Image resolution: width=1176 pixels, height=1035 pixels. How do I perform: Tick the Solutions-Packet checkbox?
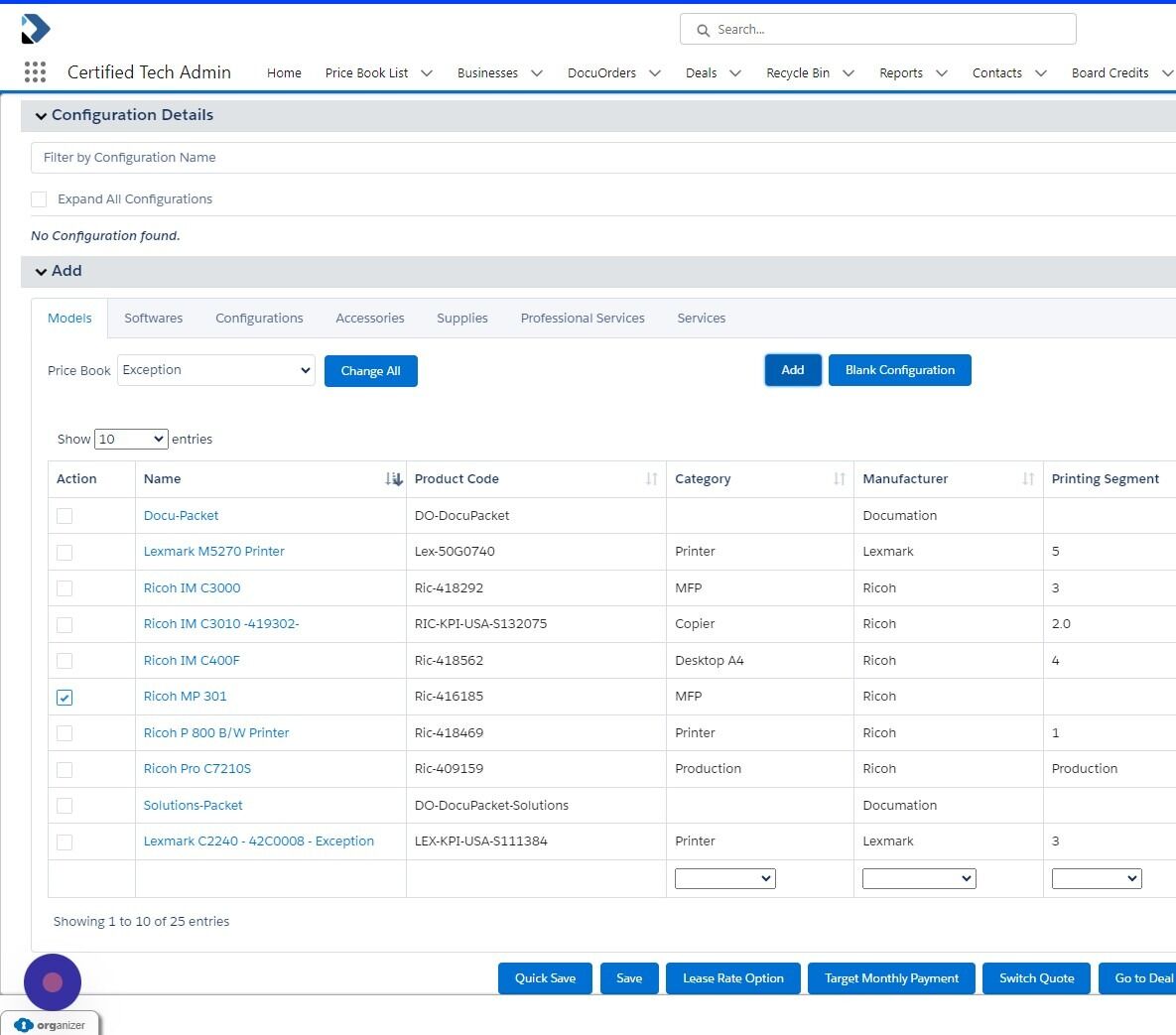coord(65,806)
